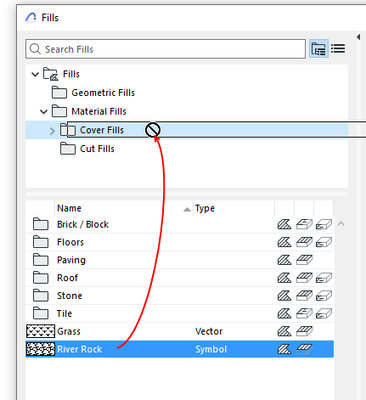Click drafting fill icon in Grass row
This screenshot has width=366, height=400.
point(284,331)
